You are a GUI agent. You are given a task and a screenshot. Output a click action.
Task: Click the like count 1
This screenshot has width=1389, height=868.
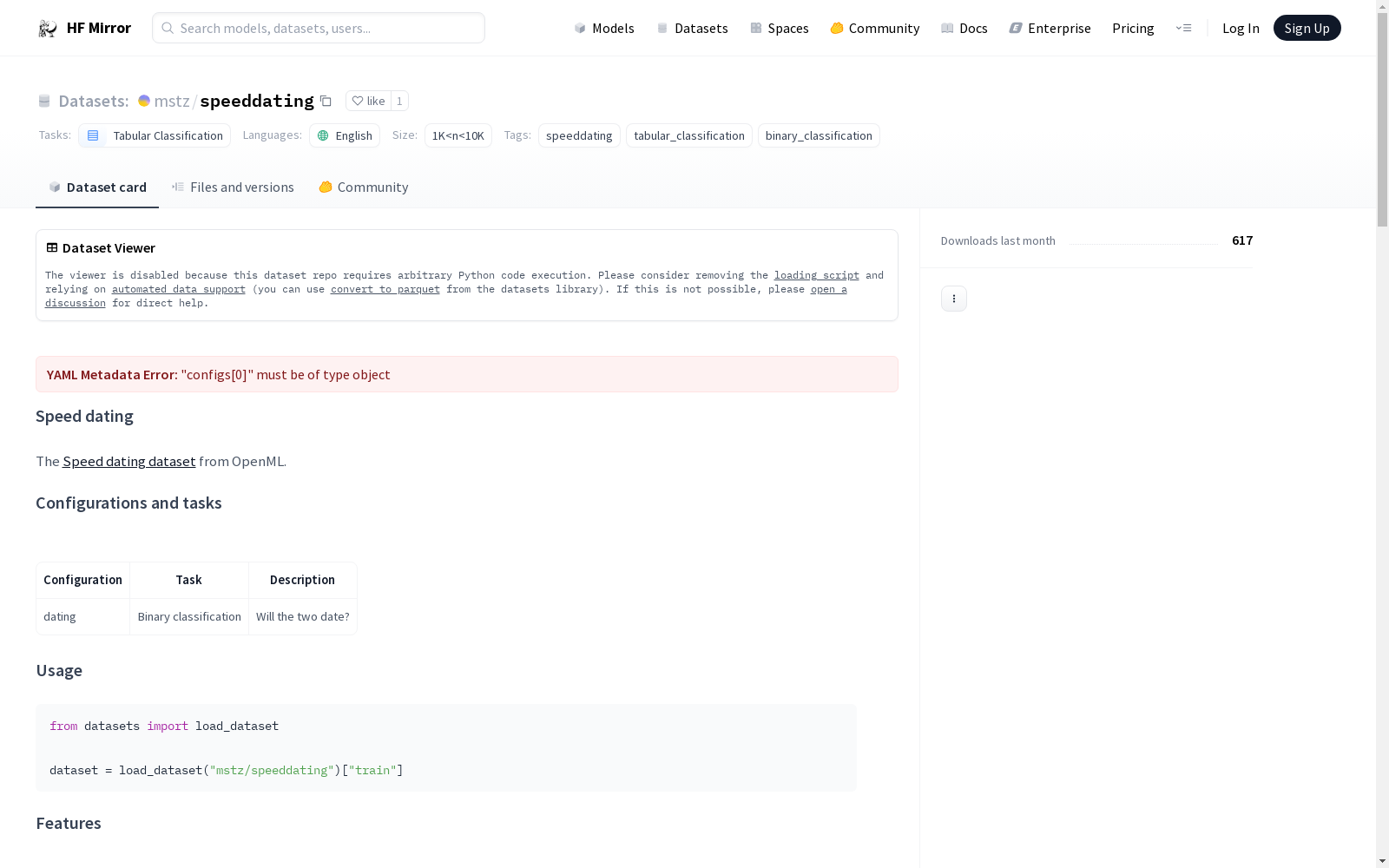point(399,101)
